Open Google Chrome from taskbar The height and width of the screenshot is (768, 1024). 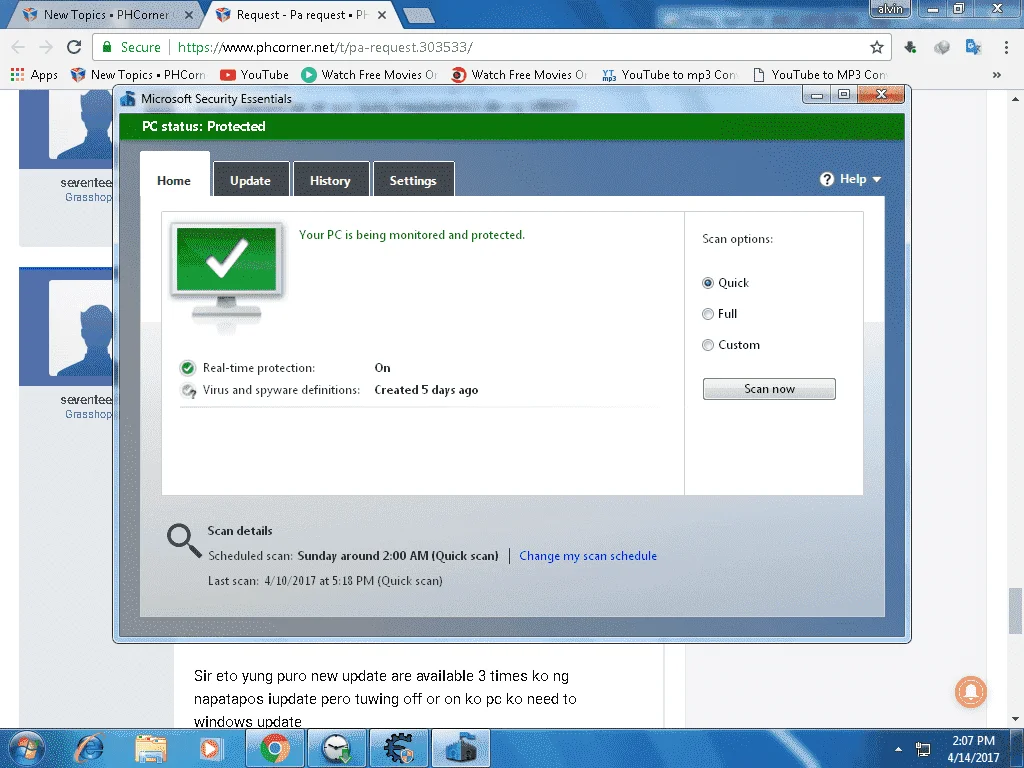(275, 748)
